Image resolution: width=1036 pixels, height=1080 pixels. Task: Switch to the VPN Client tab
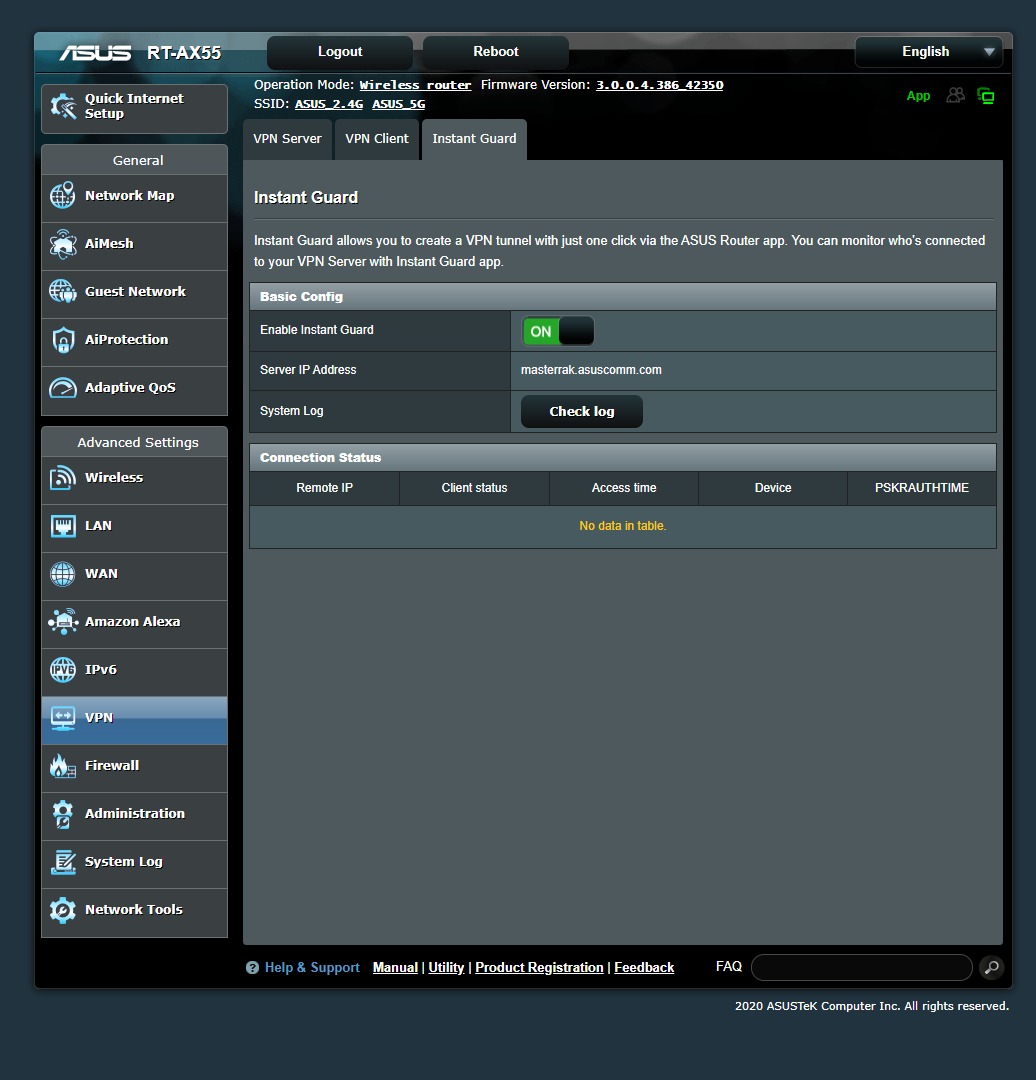click(377, 139)
